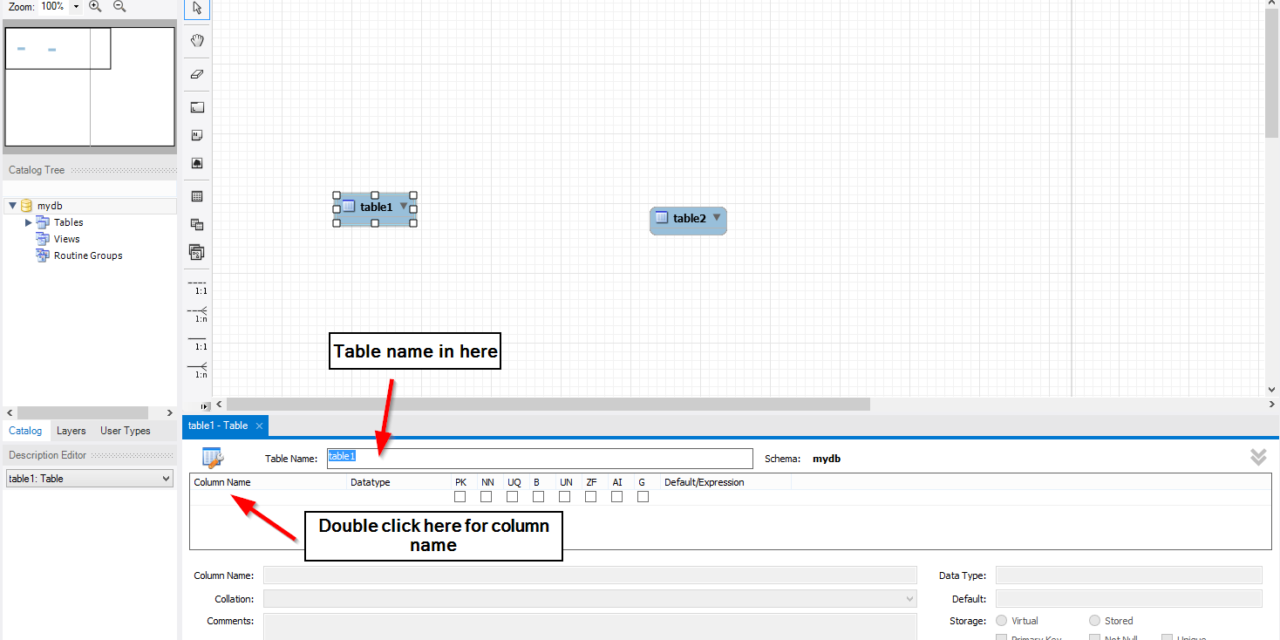Click the canvas horizontal scrollbar thumb
Image resolution: width=1280 pixels, height=640 pixels.
[x=540, y=405]
